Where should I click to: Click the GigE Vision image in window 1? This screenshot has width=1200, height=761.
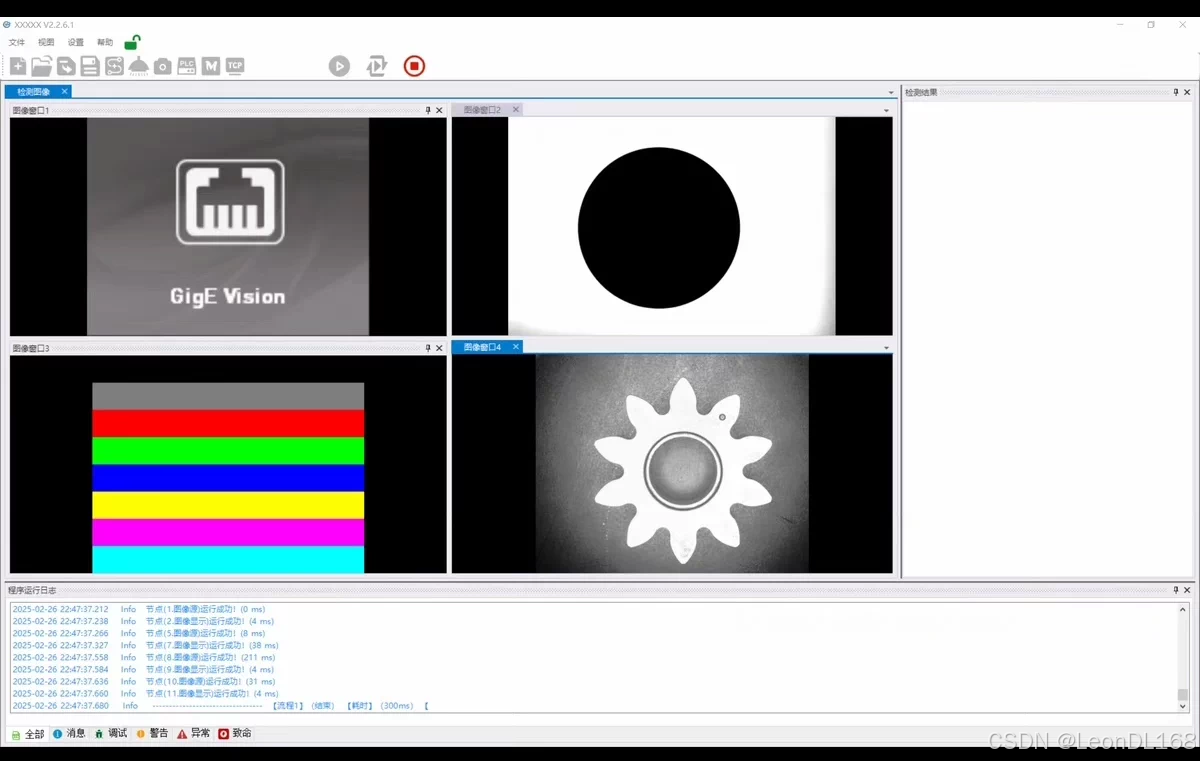tap(228, 227)
